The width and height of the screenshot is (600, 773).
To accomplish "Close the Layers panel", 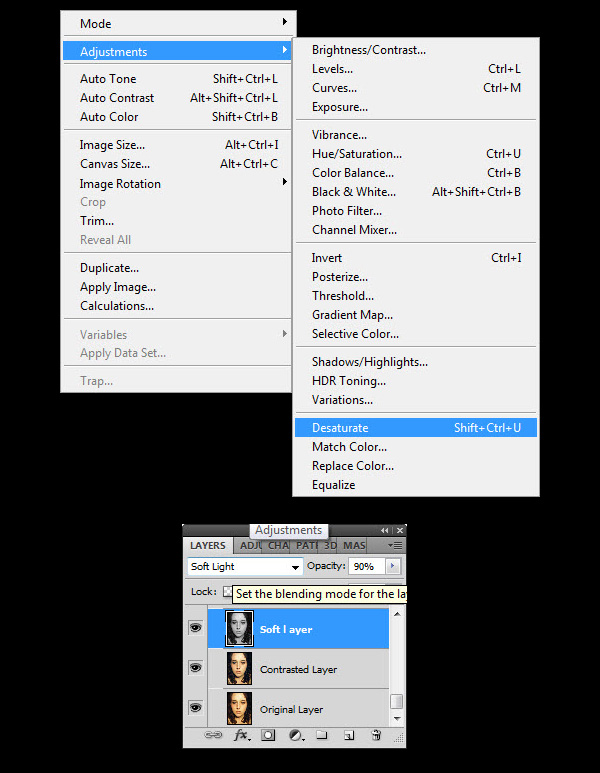I will (400, 530).
